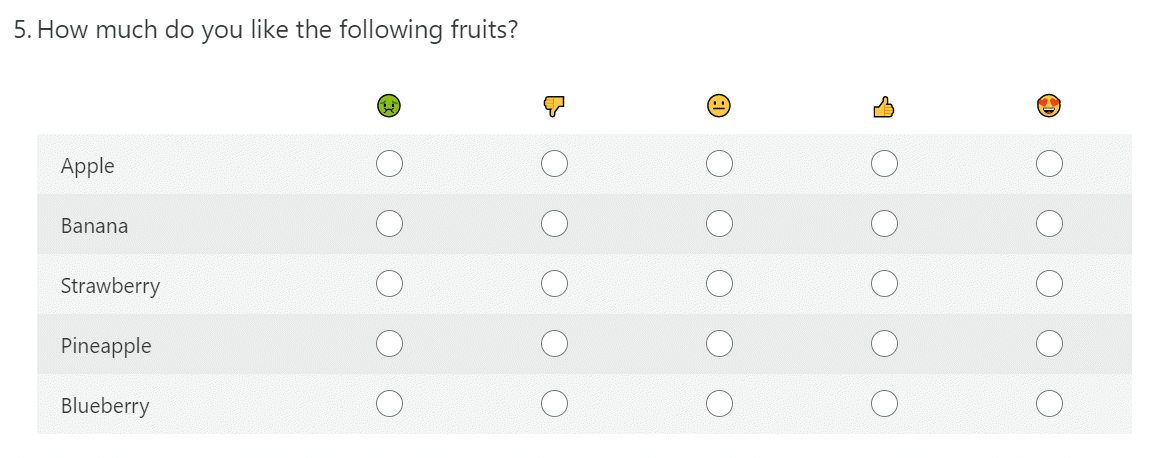Rate Blueberry with heart-eyes option
The image size is (1163, 458).
click(1049, 404)
